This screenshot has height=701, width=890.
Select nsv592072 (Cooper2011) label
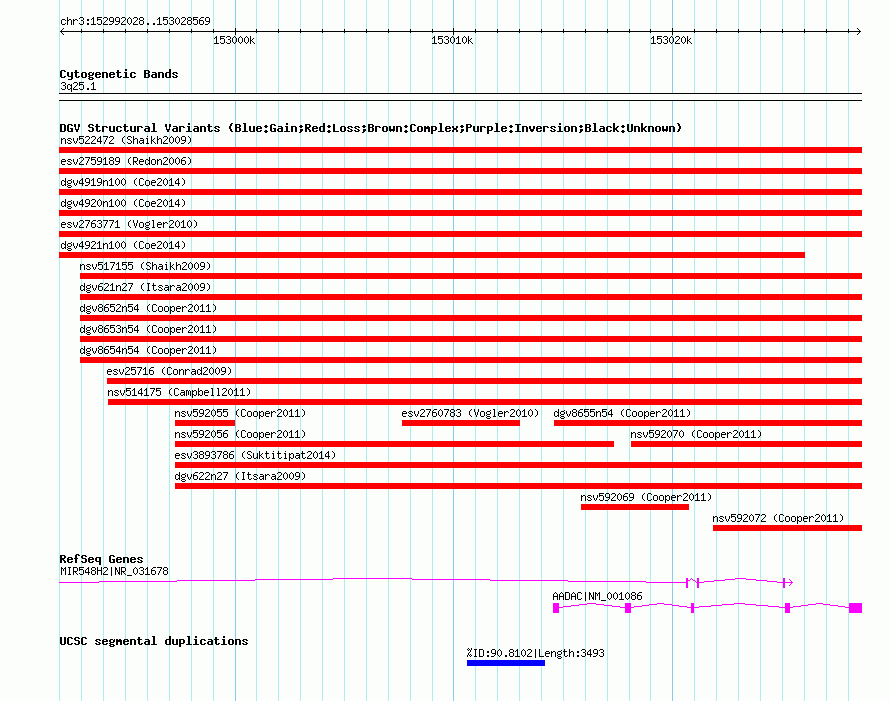tap(778, 518)
